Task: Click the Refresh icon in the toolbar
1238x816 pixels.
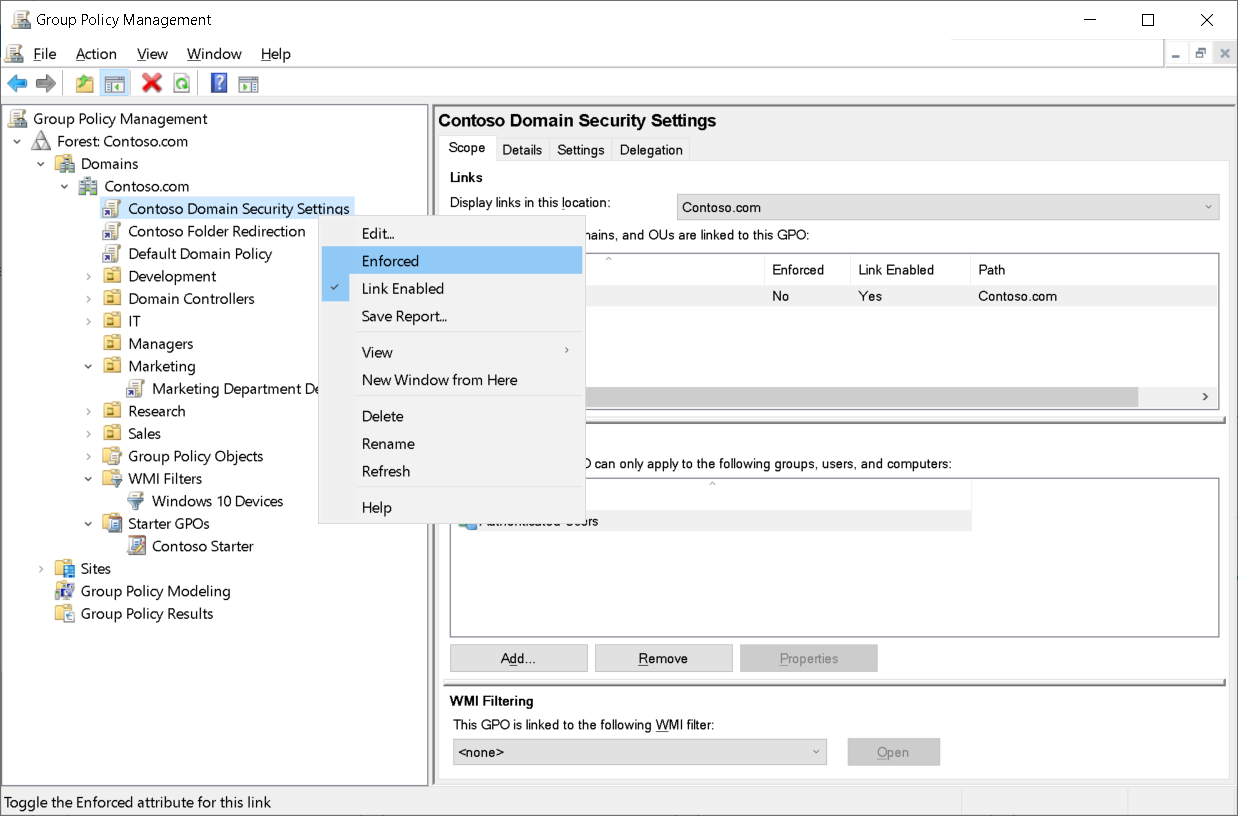Action: coord(182,83)
